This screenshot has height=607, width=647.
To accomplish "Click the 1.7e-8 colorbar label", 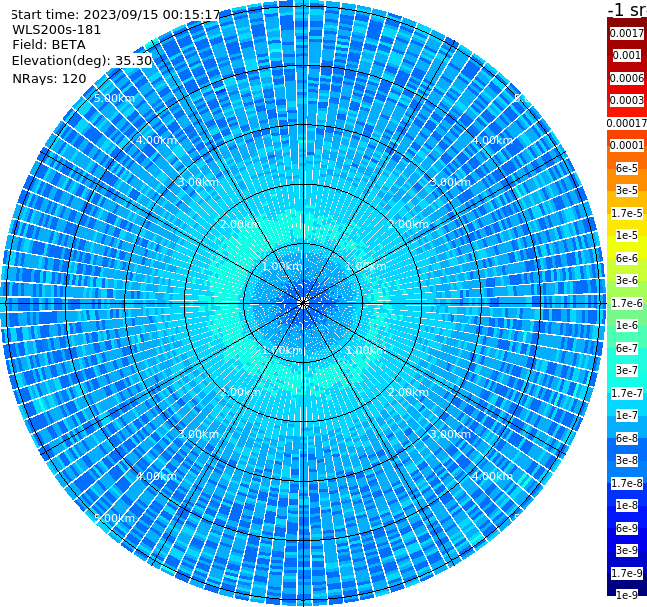I will coord(627,483).
